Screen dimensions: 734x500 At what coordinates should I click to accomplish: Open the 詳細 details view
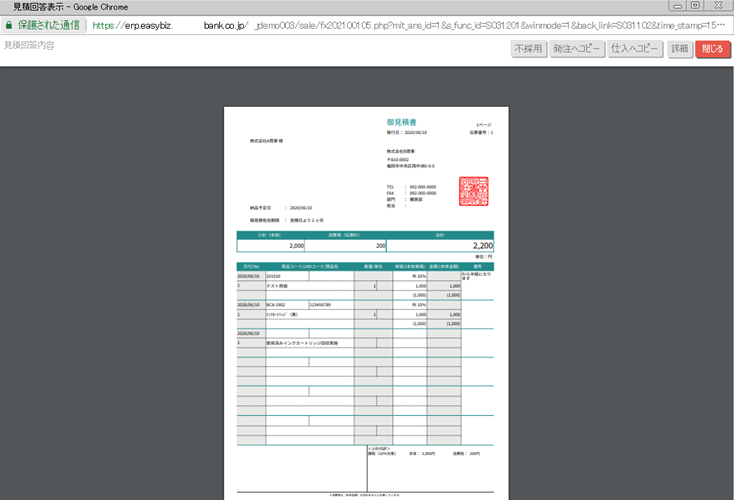pyautogui.click(x=680, y=49)
